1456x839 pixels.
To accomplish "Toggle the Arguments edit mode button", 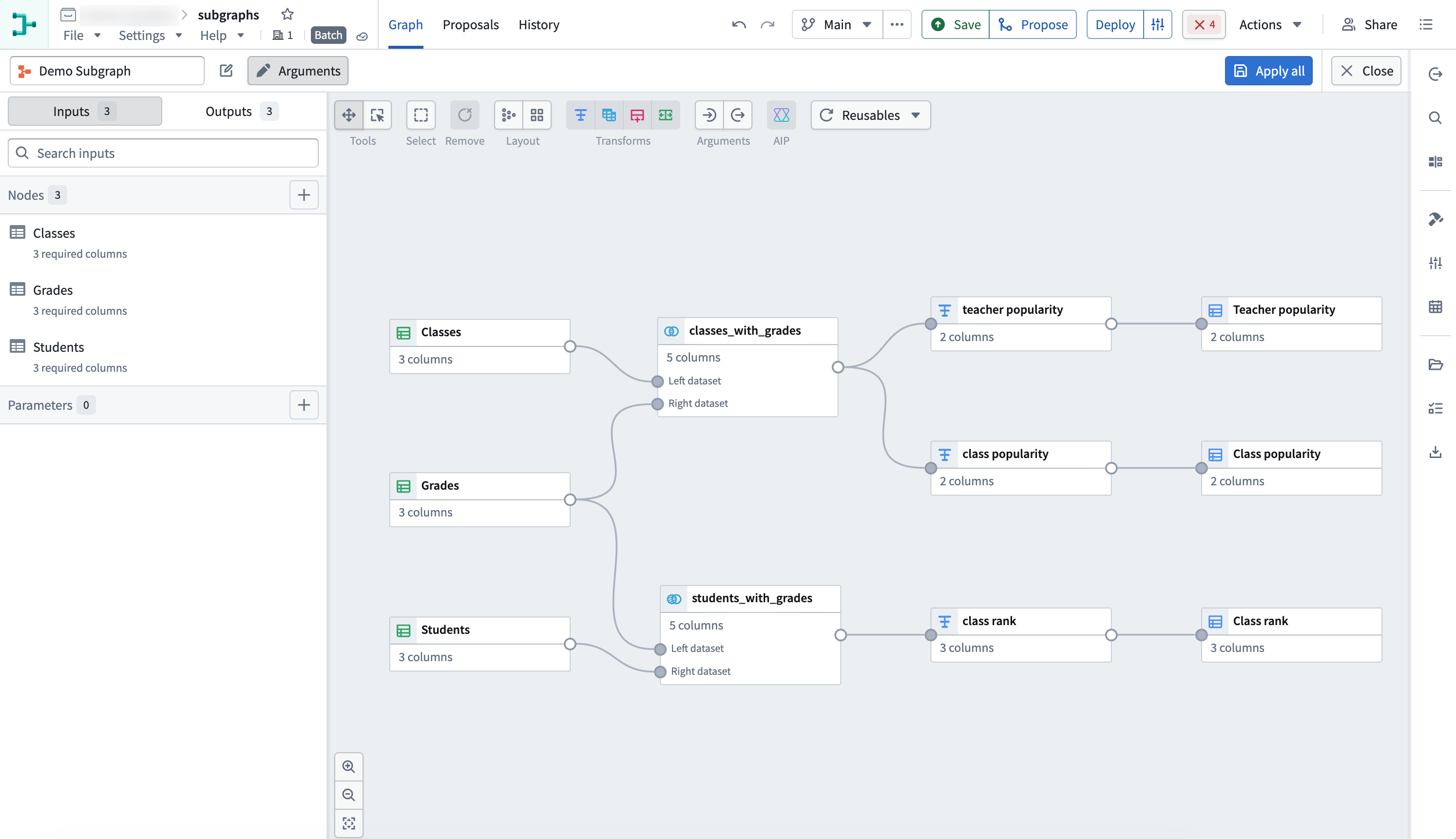I will (298, 71).
